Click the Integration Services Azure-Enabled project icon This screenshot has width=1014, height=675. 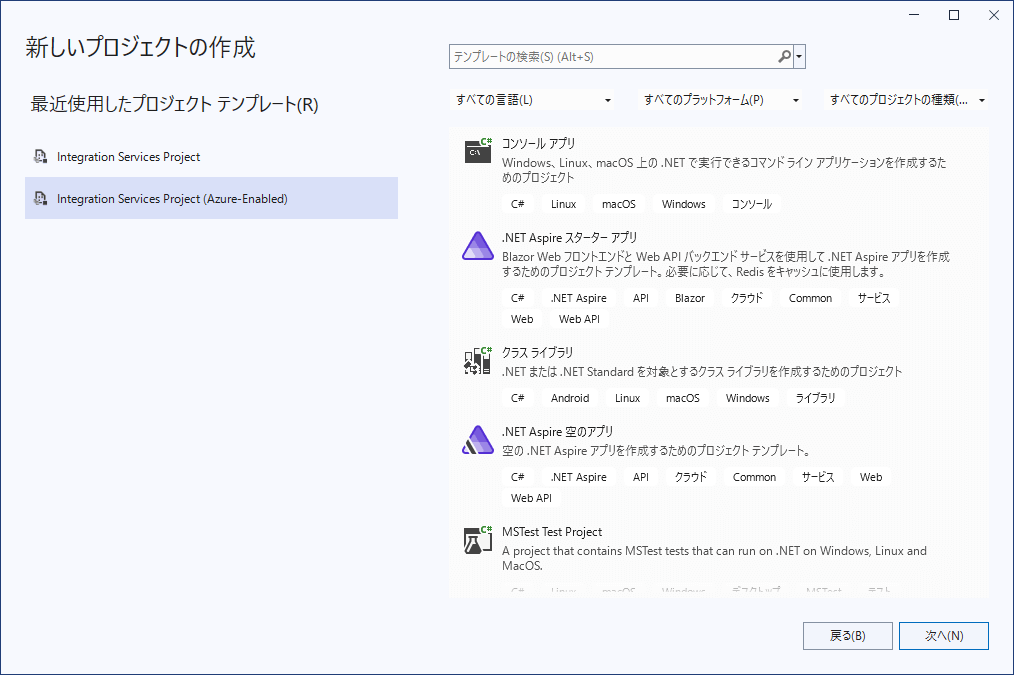click(40, 199)
